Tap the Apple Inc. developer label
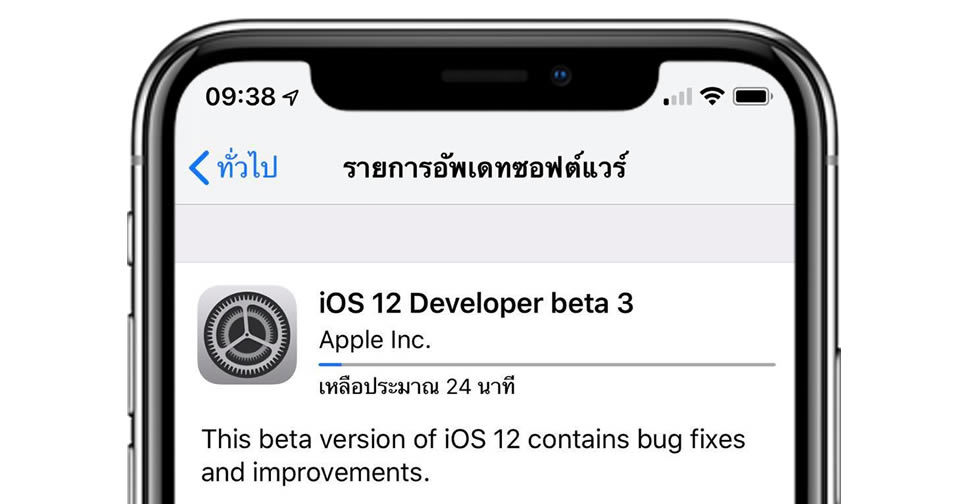This screenshot has width=968, height=504. 375,340
